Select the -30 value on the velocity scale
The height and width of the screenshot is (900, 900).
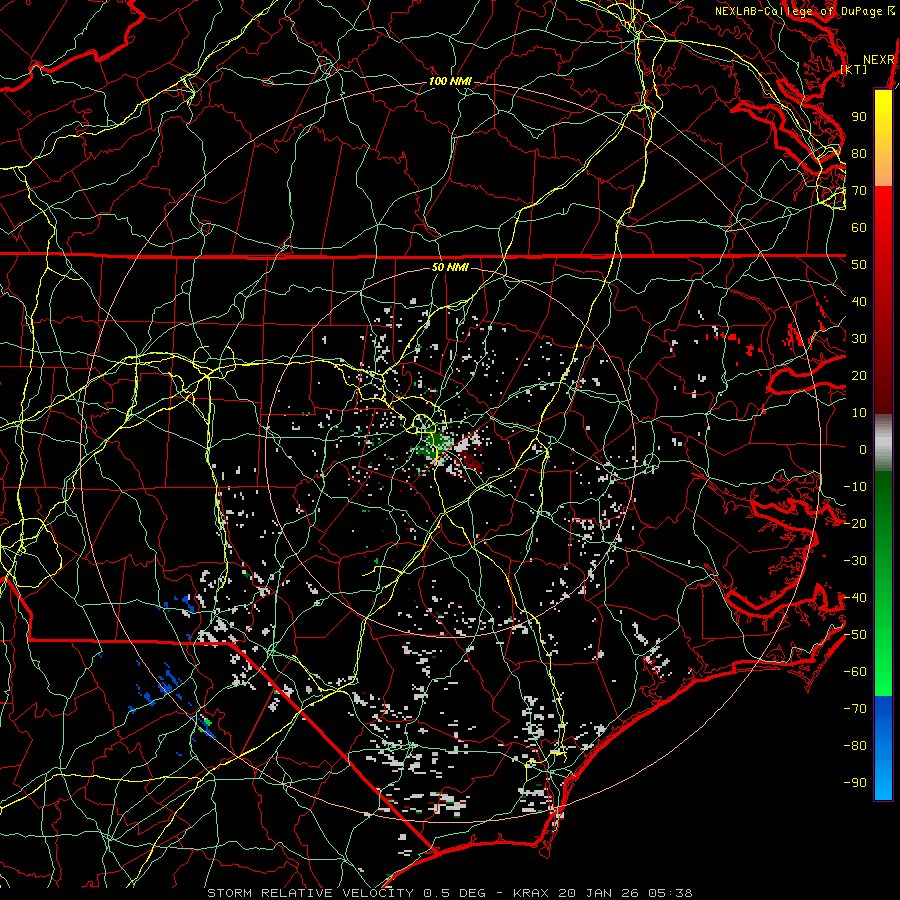(855, 561)
